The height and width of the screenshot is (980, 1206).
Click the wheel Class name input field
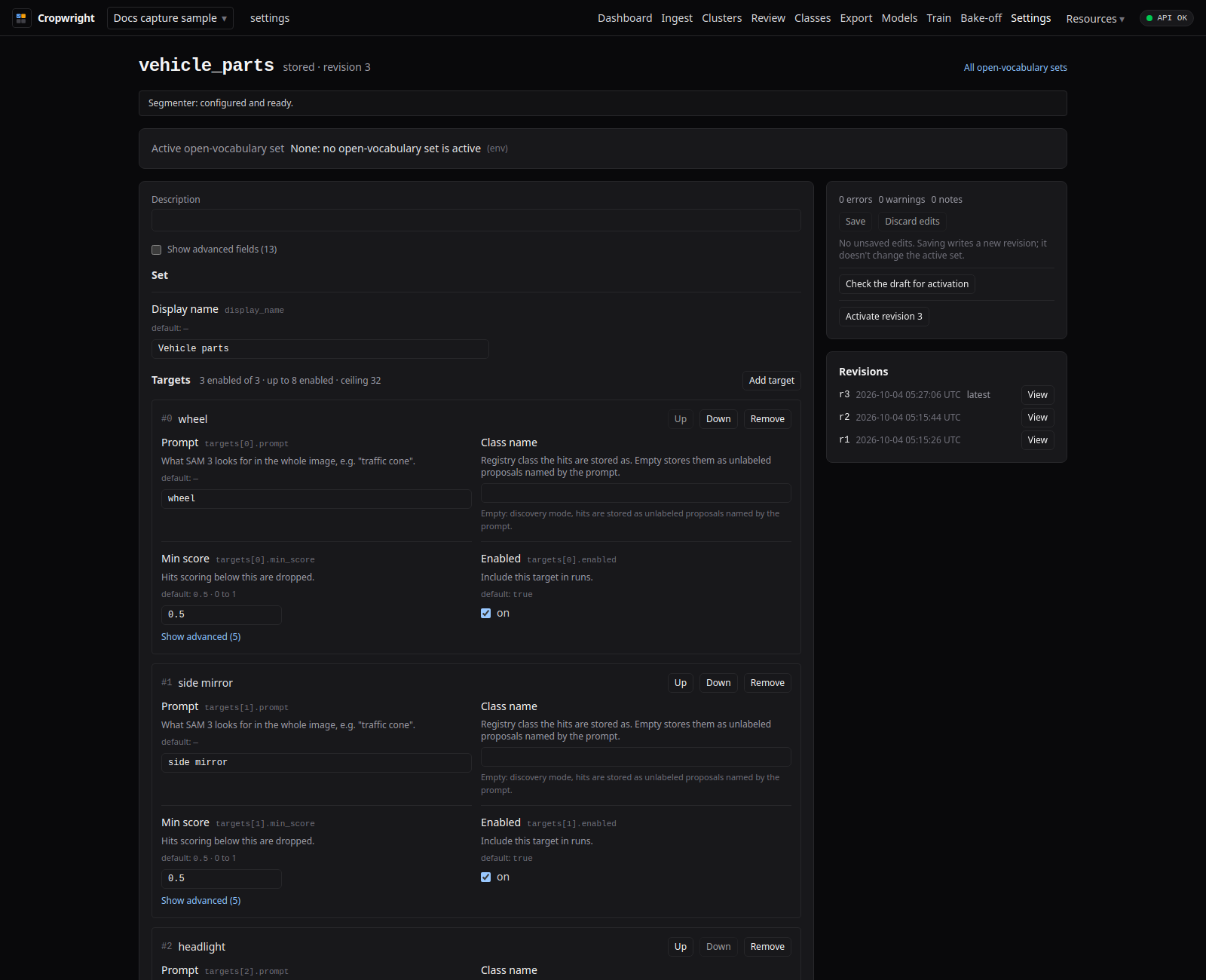636,493
